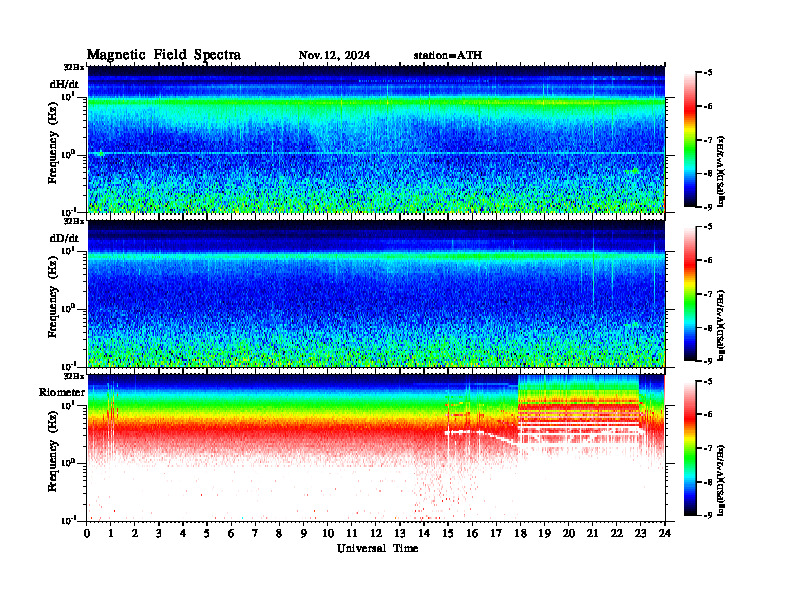Click hour 14 on the Universal Time axis

[x=424, y=534]
